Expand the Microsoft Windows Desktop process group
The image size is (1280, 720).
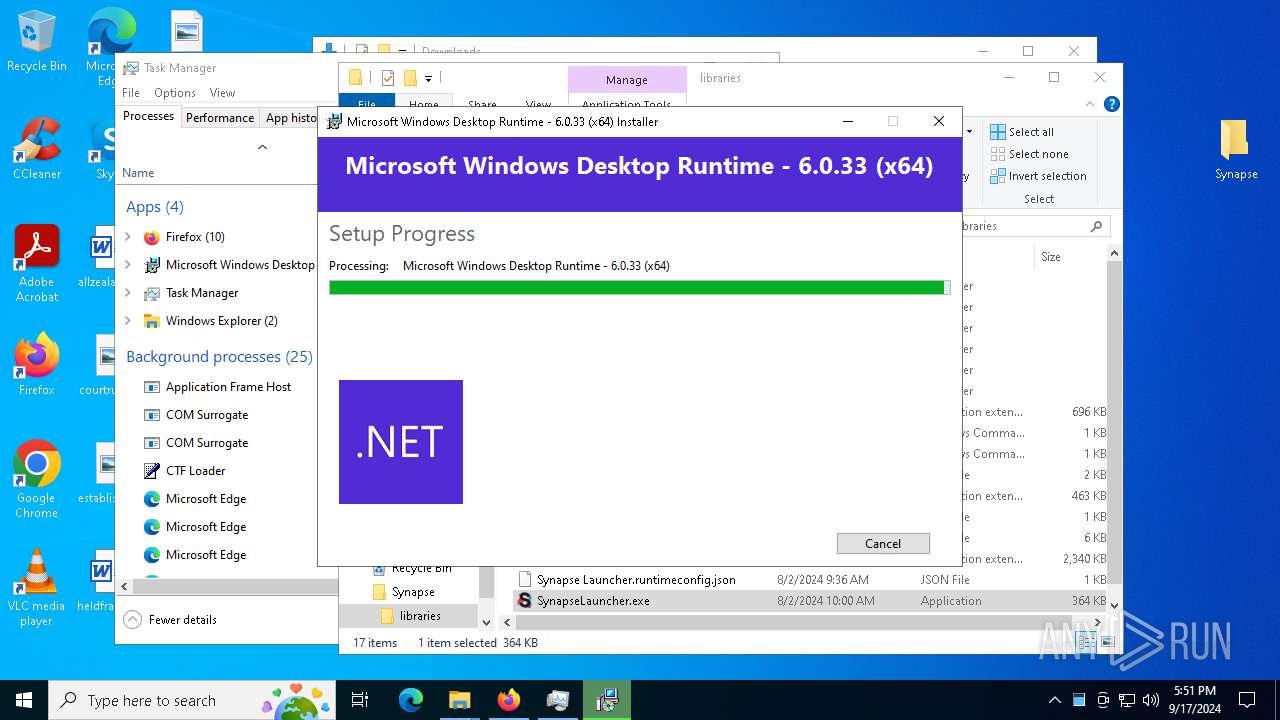(128, 265)
